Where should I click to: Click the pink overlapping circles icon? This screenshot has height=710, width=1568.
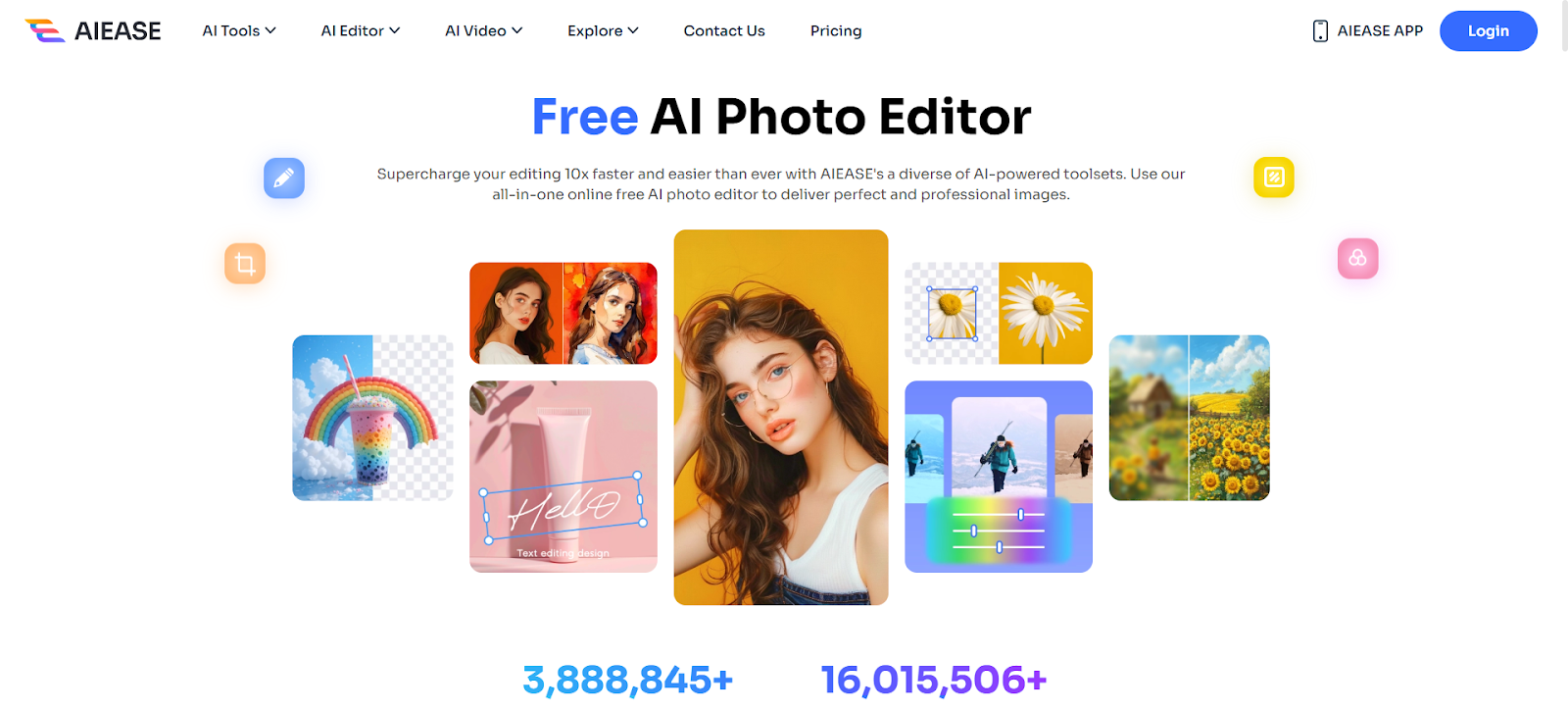click(1358, 259)
